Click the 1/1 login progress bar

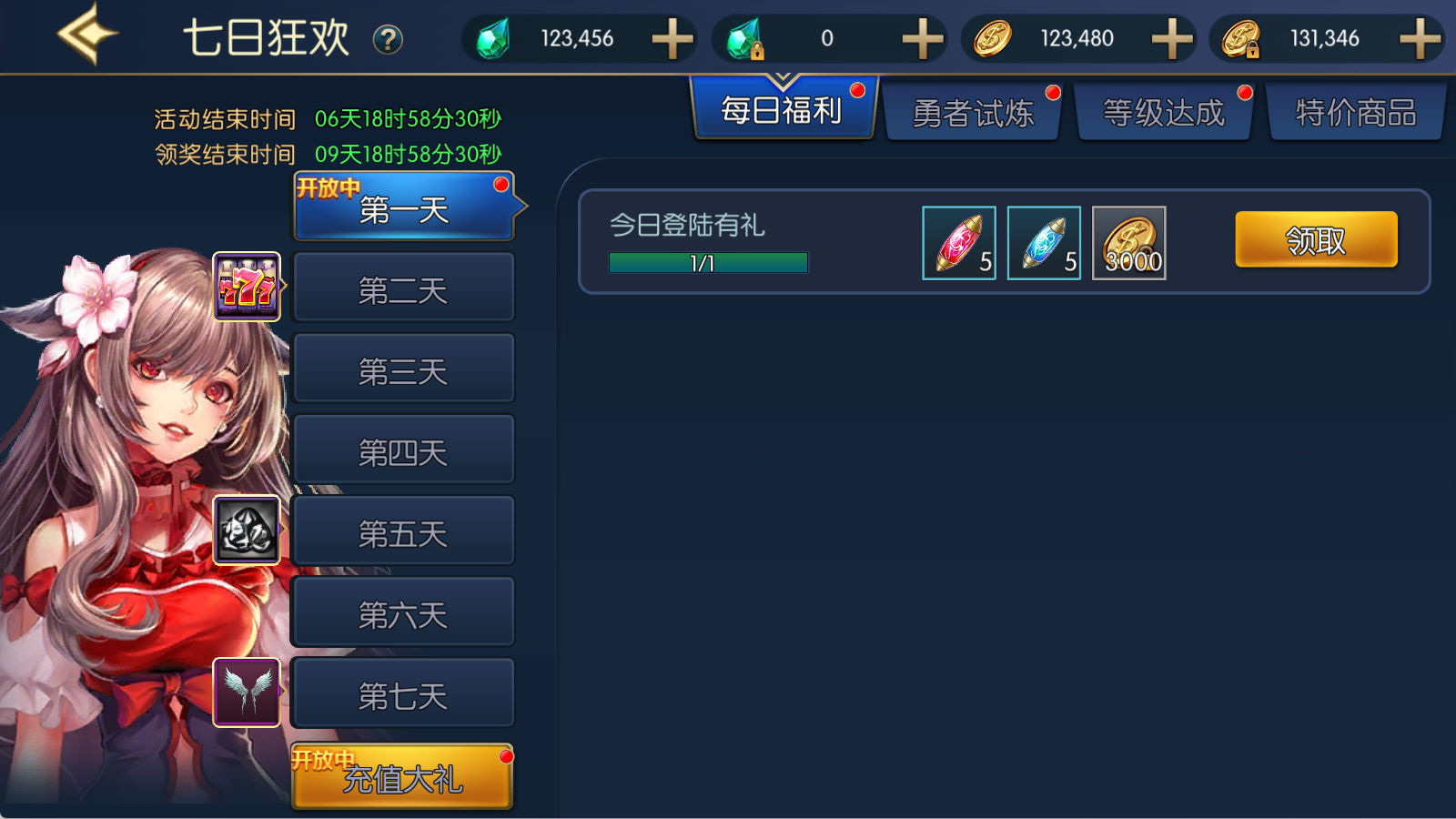pos(708,263)
